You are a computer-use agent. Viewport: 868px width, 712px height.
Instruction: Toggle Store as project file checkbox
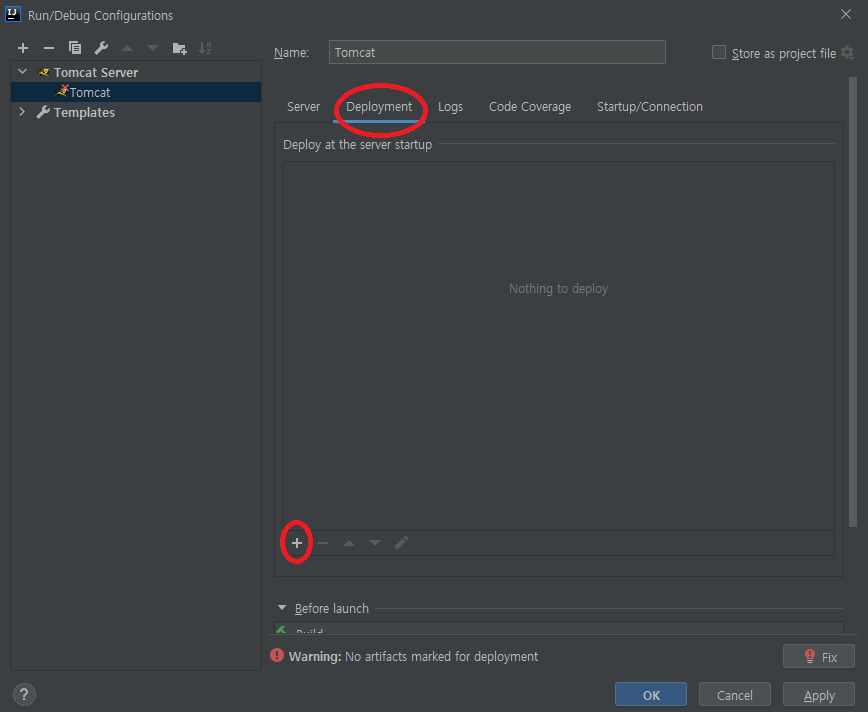(x=719, y=52)
